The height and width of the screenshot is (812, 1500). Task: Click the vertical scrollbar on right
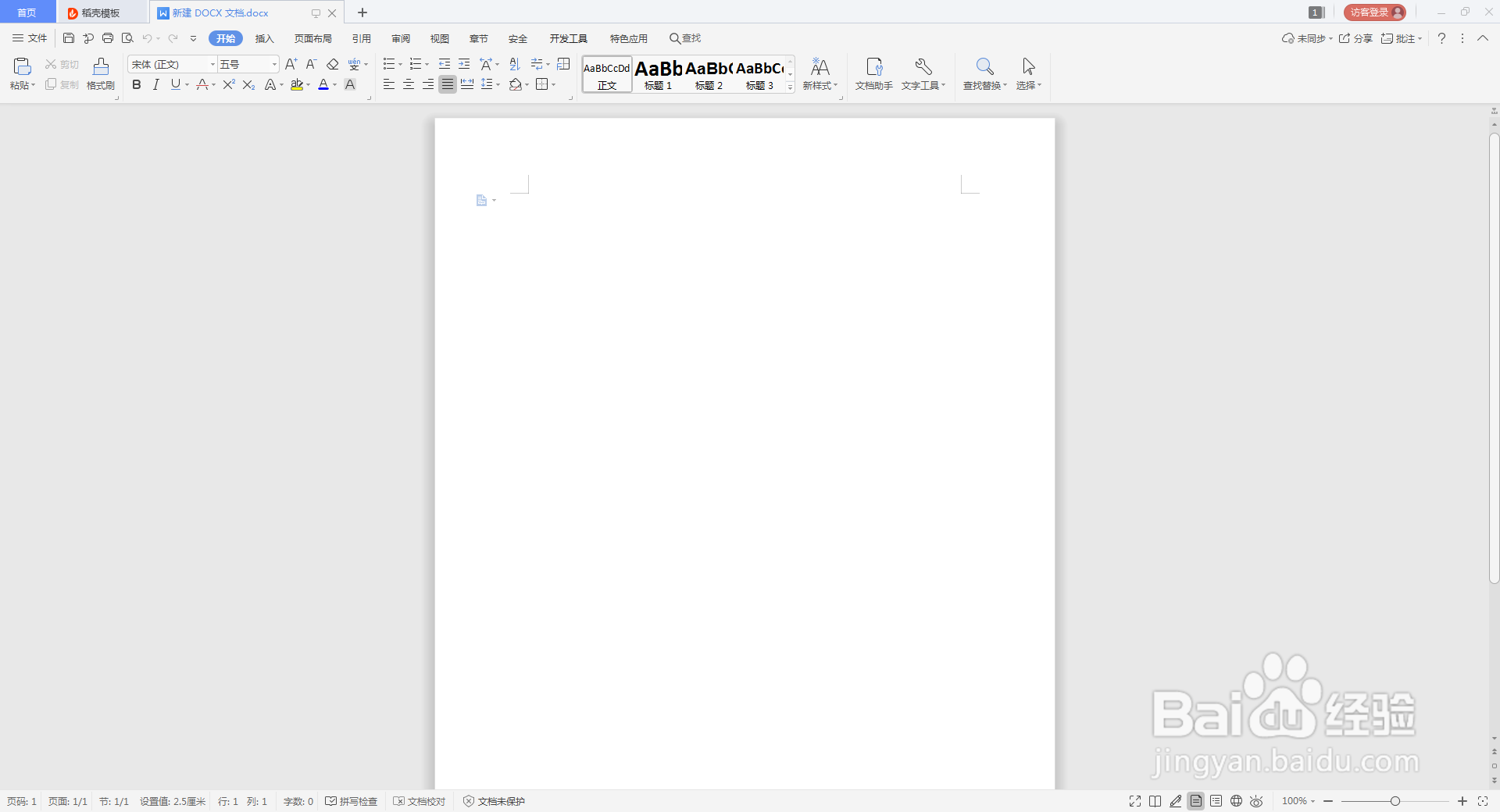click(1494, 358)
